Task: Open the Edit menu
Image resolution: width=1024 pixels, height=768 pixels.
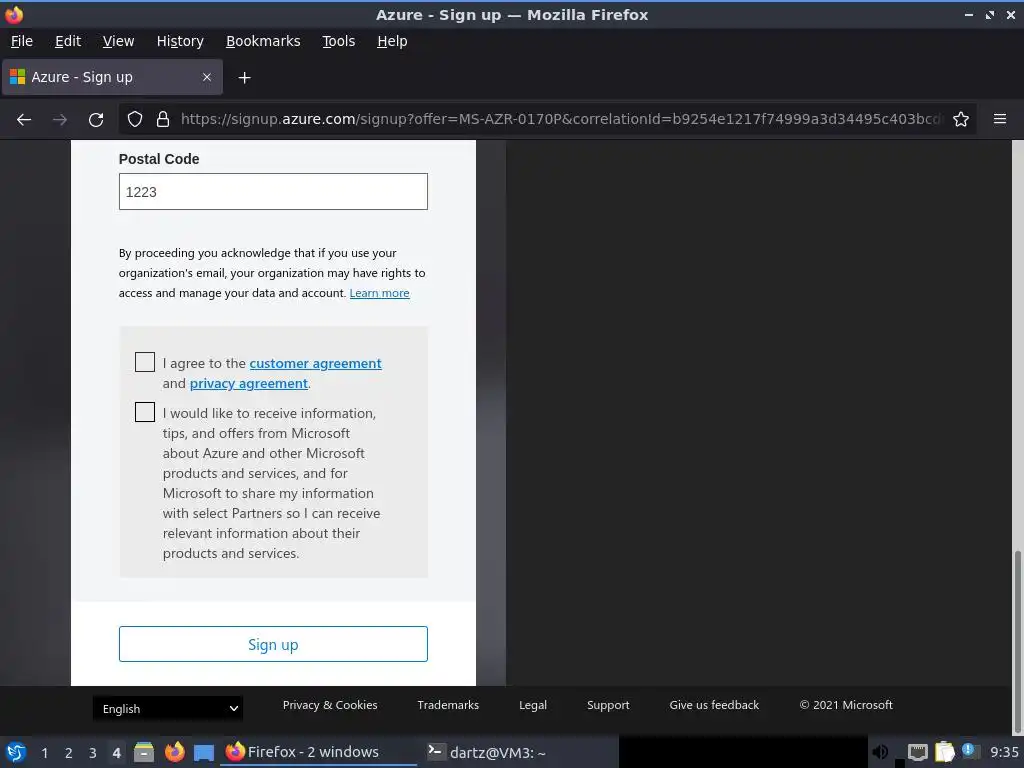Action: 68,41
